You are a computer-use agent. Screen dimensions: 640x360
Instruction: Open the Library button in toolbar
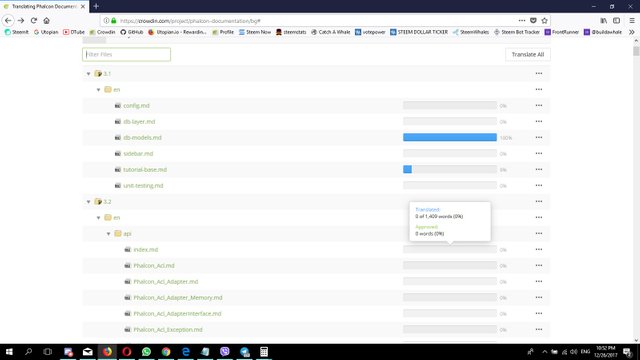tap(604, 20)
